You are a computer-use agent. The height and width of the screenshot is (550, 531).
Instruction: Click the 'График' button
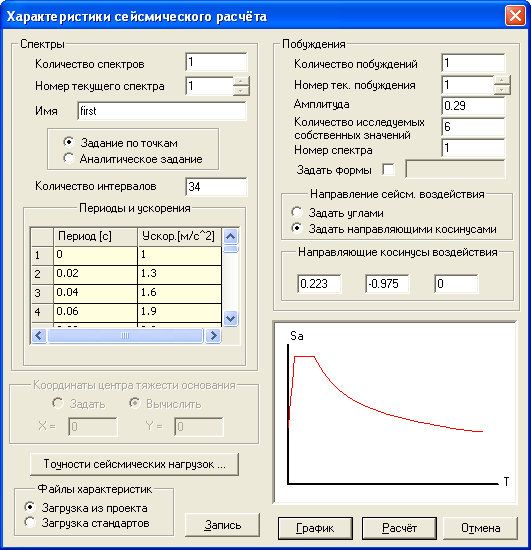(315, 528)
